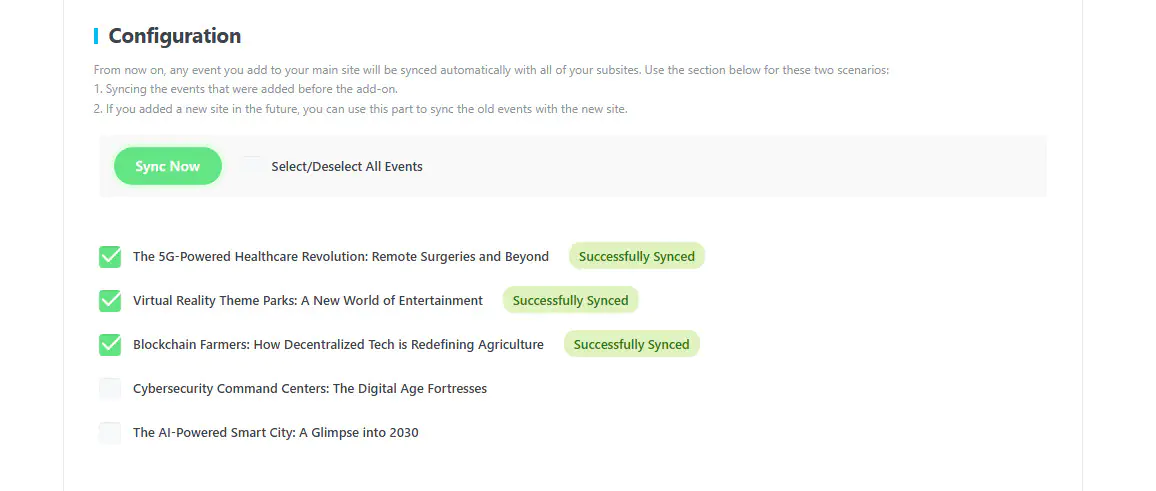Toggle the Select/Deselect All Events checkbox

[252, 166]
